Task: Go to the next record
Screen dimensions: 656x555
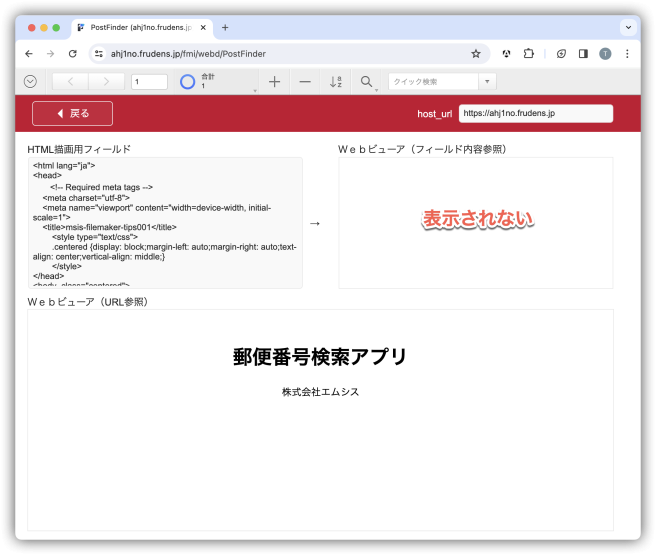Action: pyautogui.click(x=106, y=82)
